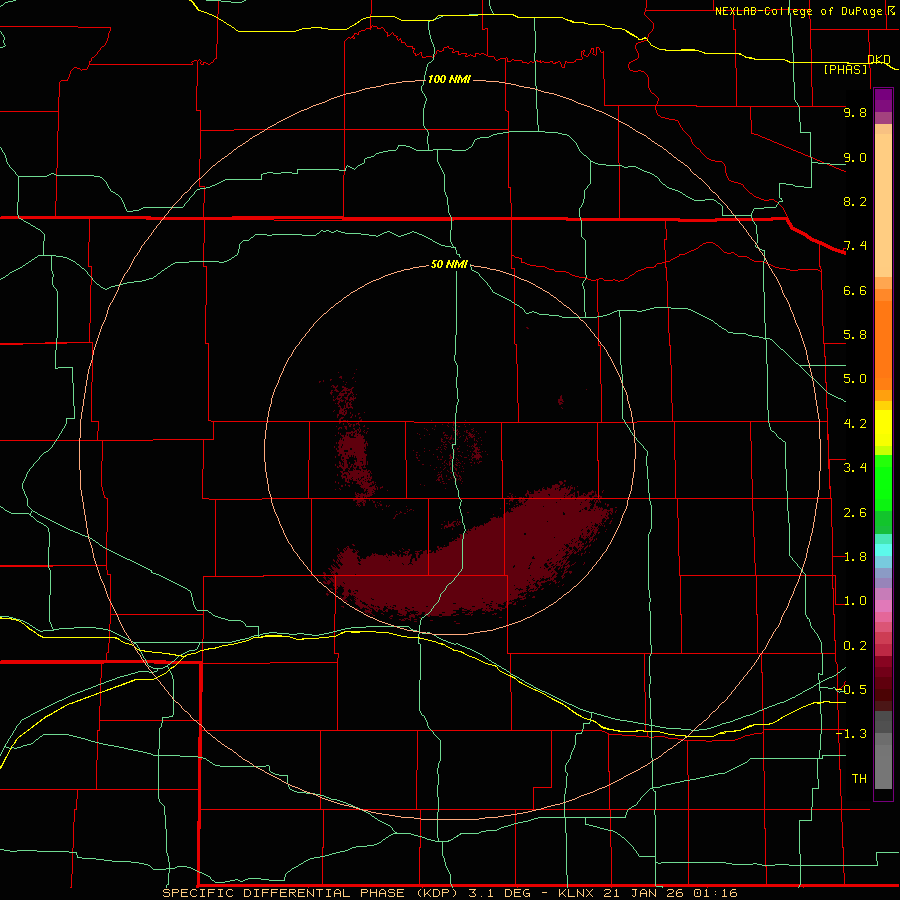Click the TH threshold label on the scale
Viewport: 900px width, 900px height.
(x=859, y=779)
